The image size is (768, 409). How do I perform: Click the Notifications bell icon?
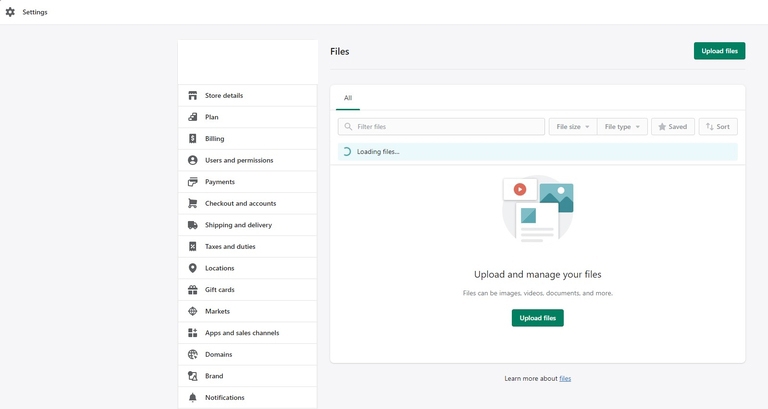(x=193, y=397)
